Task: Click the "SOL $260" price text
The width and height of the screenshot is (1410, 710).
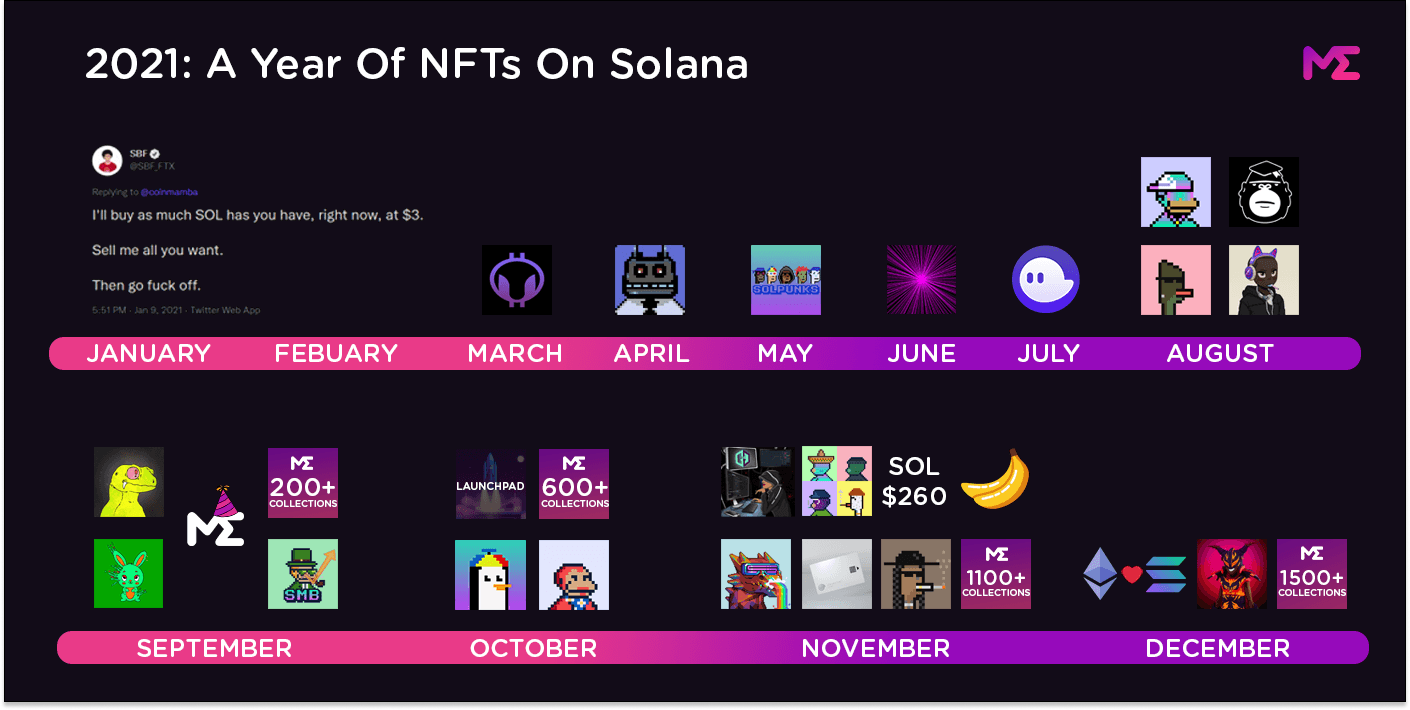Action: tap(914, 481)
